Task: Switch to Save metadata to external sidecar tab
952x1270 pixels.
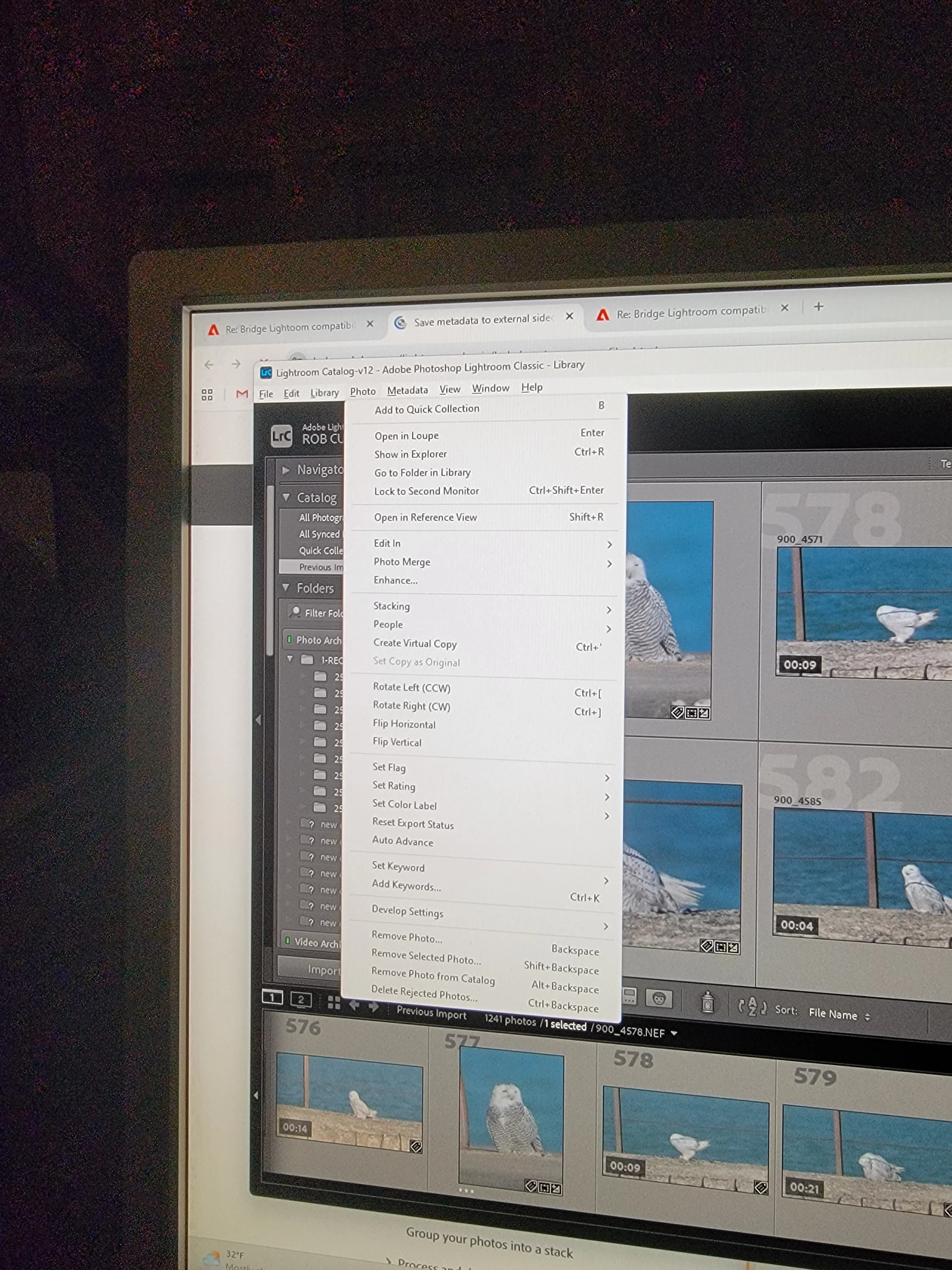Action: (484, 320)
